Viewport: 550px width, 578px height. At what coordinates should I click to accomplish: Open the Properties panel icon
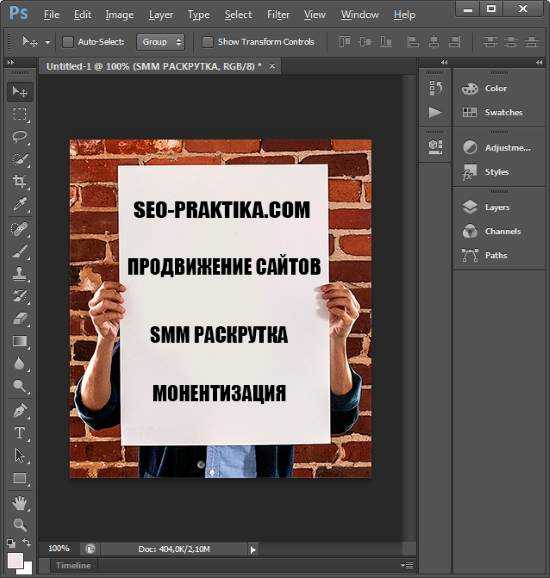435,146
